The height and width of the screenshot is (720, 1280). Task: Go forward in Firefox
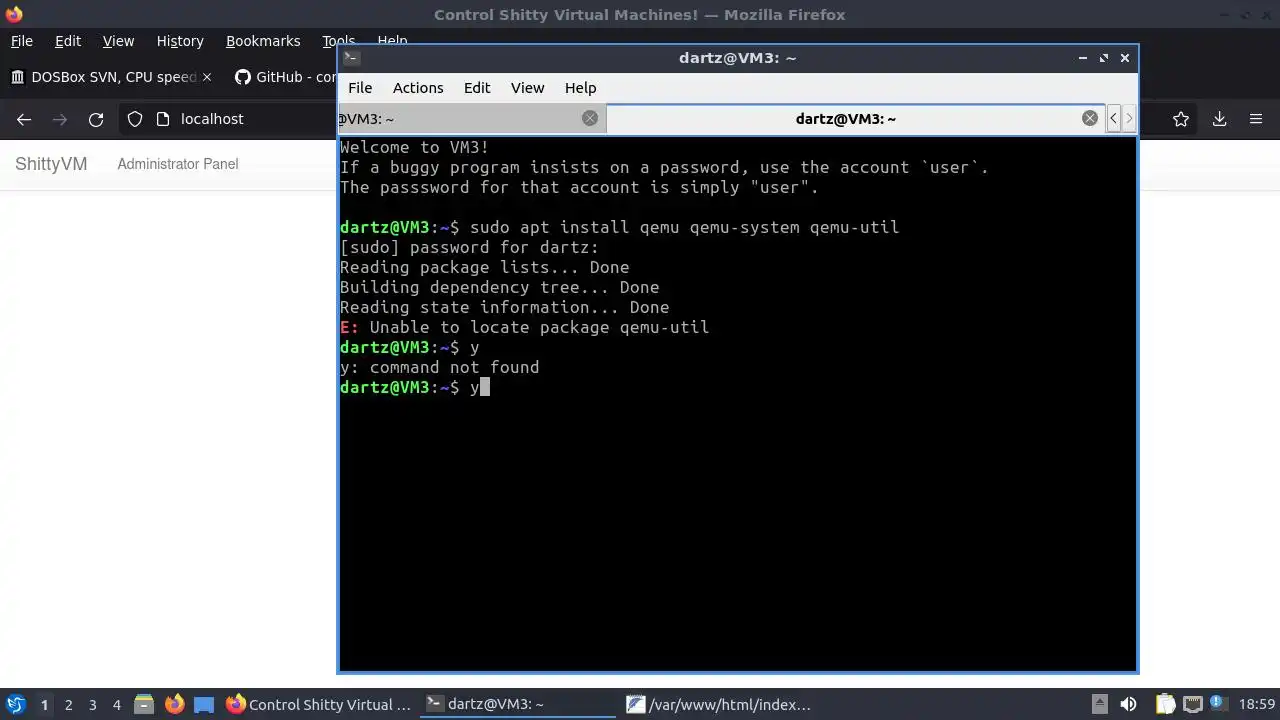pyautogui.click(x=60, y=119)
